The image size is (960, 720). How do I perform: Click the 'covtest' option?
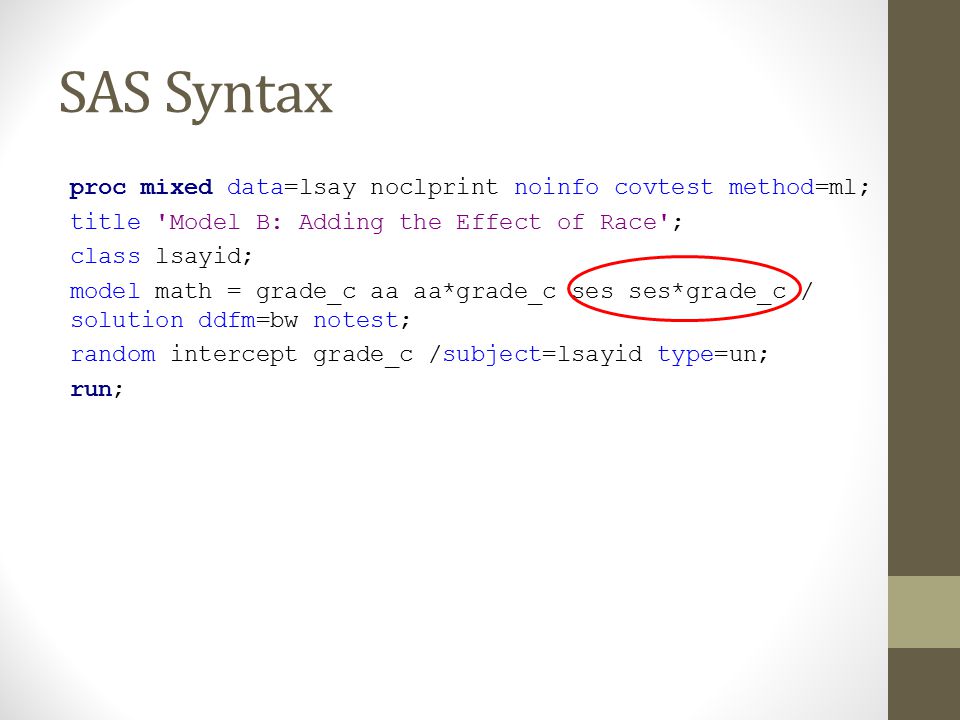(664, 187)
